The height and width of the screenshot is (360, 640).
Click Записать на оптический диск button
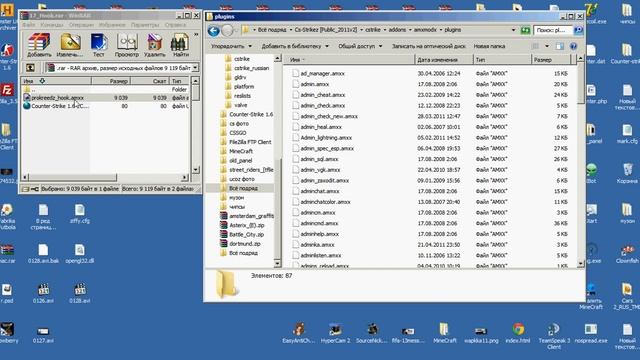(429, 46)
